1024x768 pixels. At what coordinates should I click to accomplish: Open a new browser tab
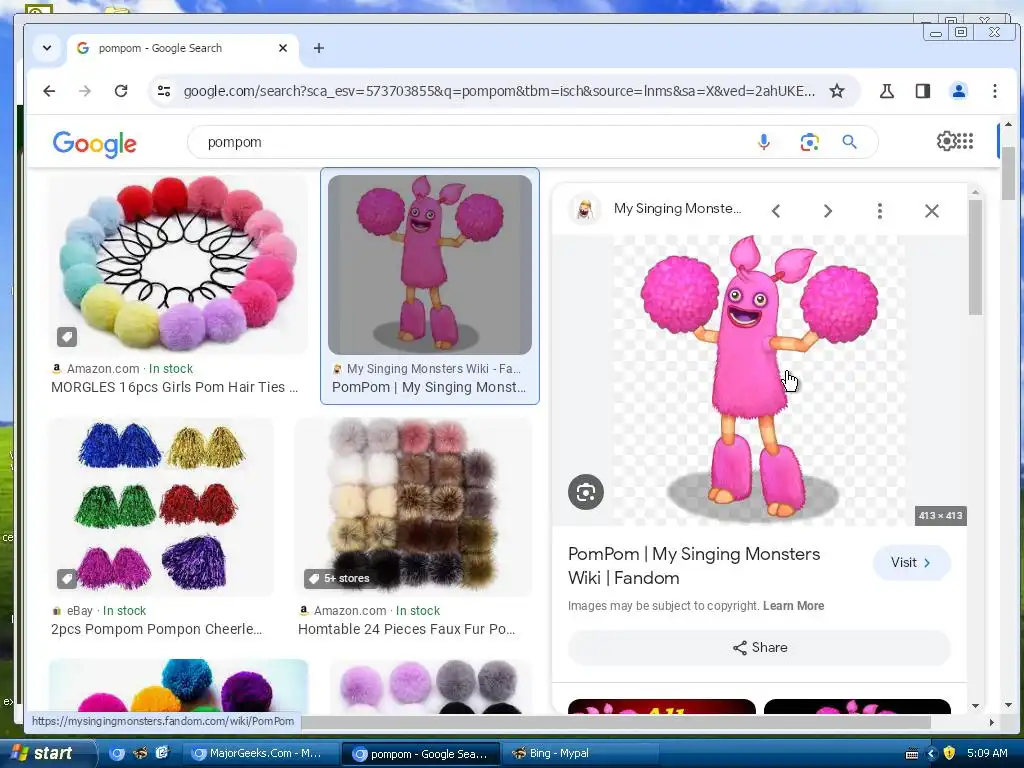click(x=319, y=48)
